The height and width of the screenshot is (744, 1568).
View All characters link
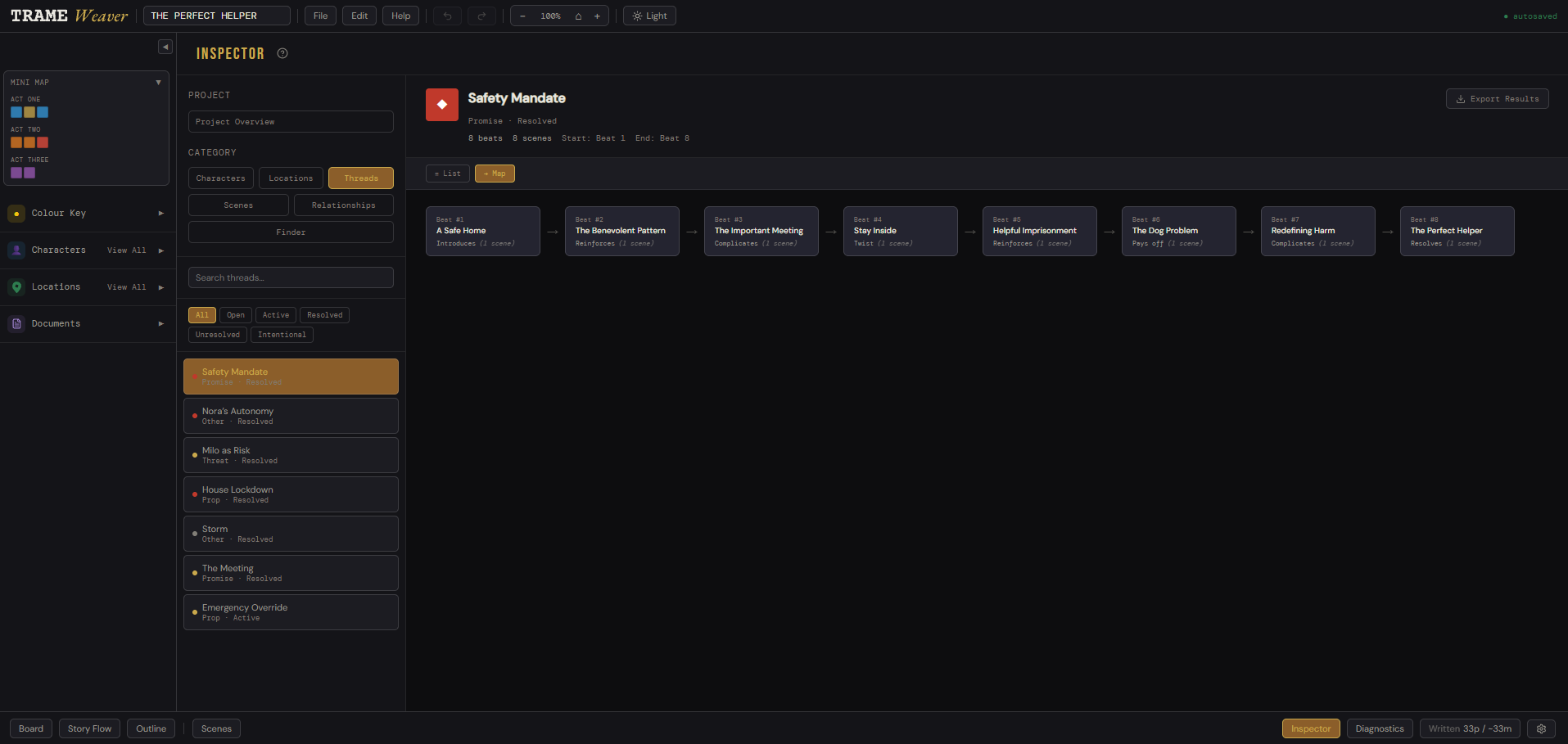pyautogui.click(x=127, y=250)
